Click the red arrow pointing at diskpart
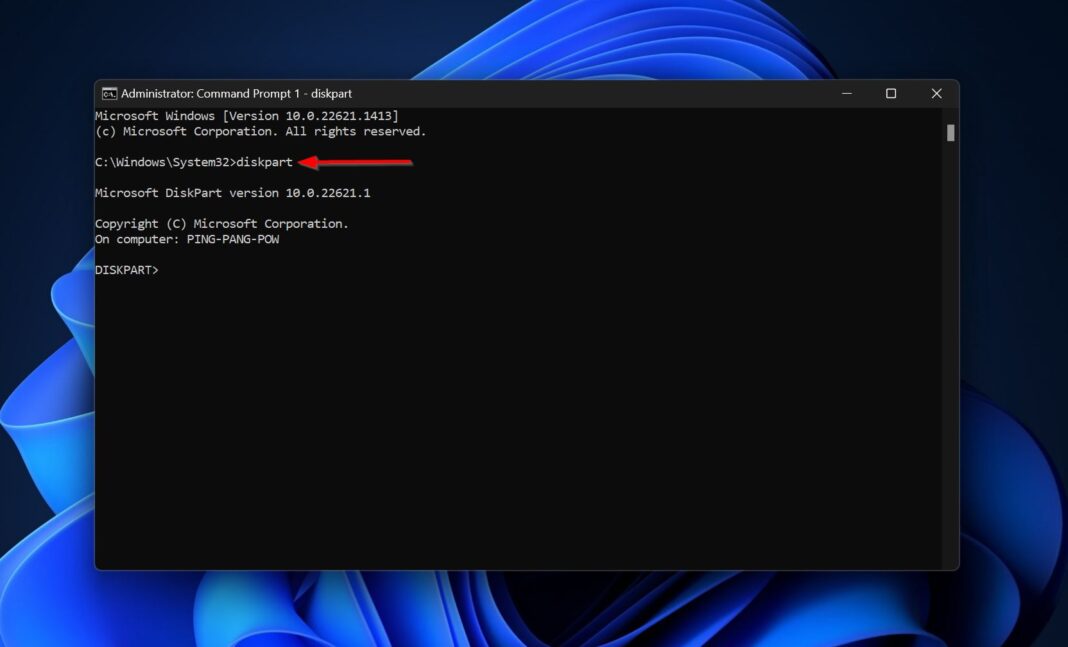The width and height of the screenshot is (1068, 647). (355, 162)
